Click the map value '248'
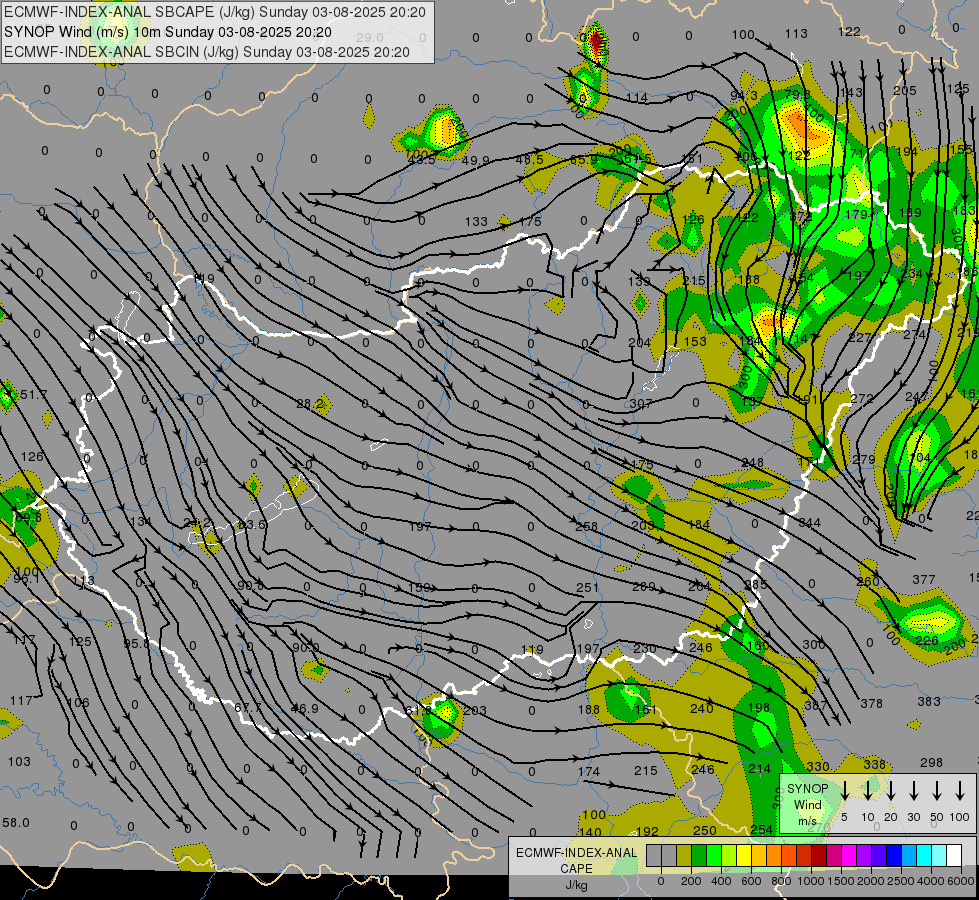 753,462
